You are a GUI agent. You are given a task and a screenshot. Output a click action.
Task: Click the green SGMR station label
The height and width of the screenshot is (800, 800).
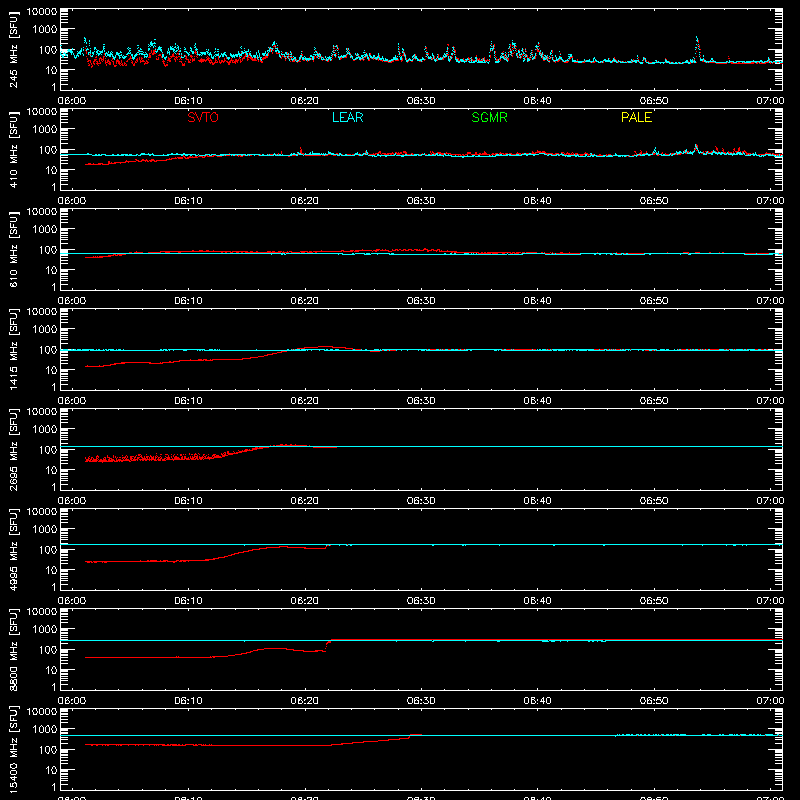(489, 117)
